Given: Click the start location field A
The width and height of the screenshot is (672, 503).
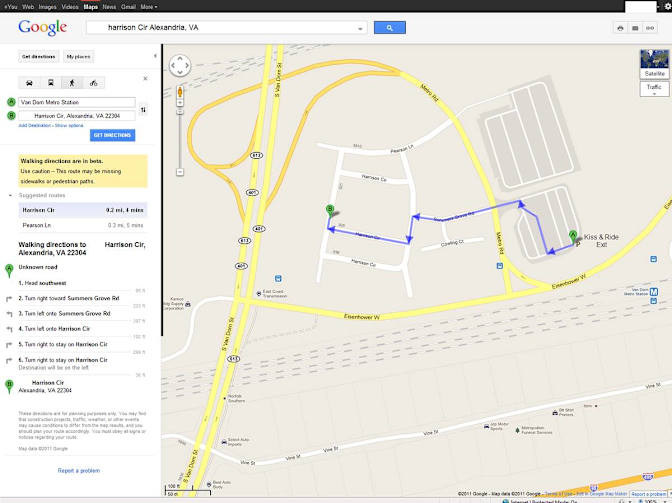Looking at the screenshot, I should tap(77, 102).
